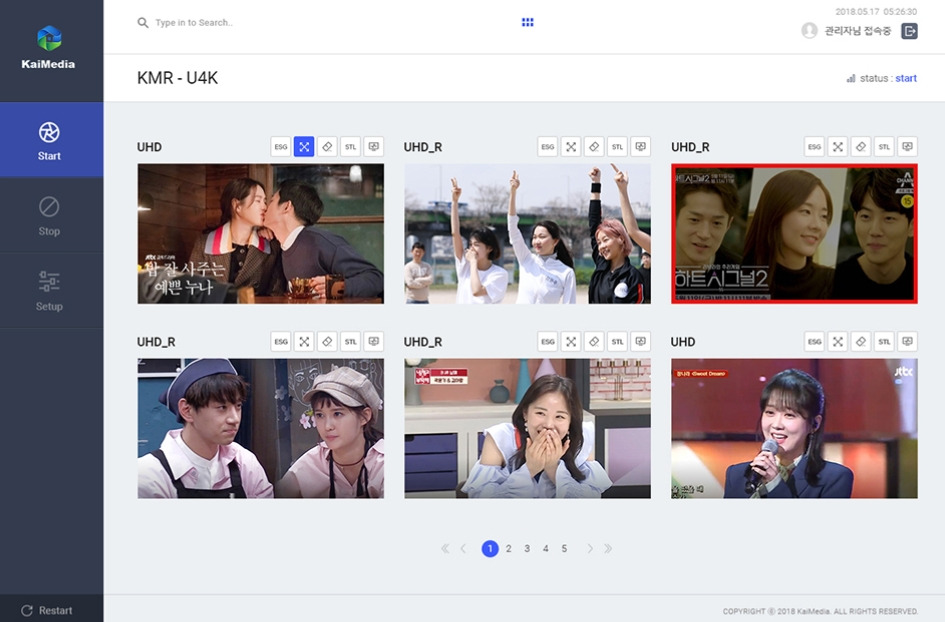Go to pagination page 4

coord(545,548)
